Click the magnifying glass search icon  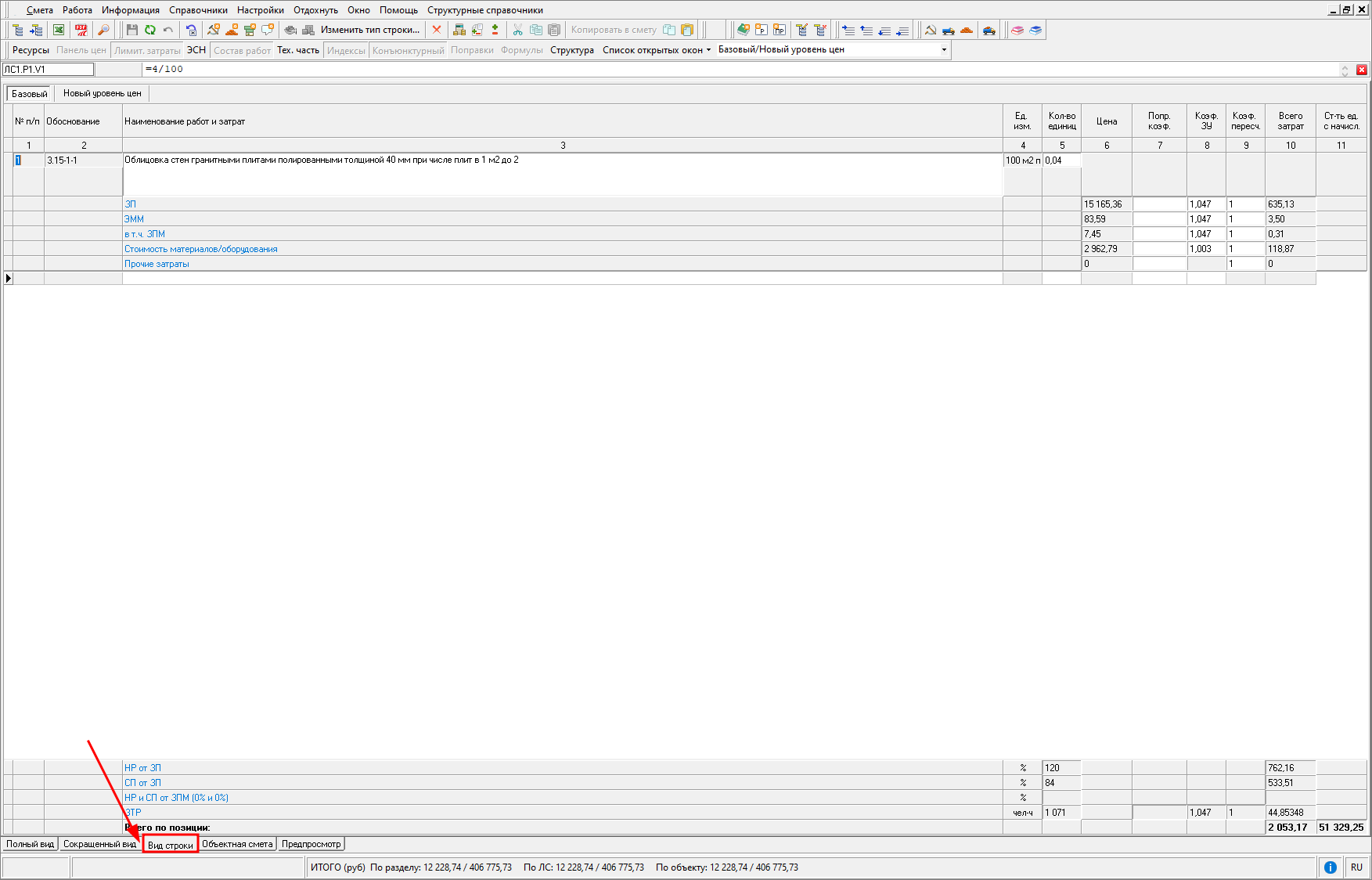(x=103, y=30)
